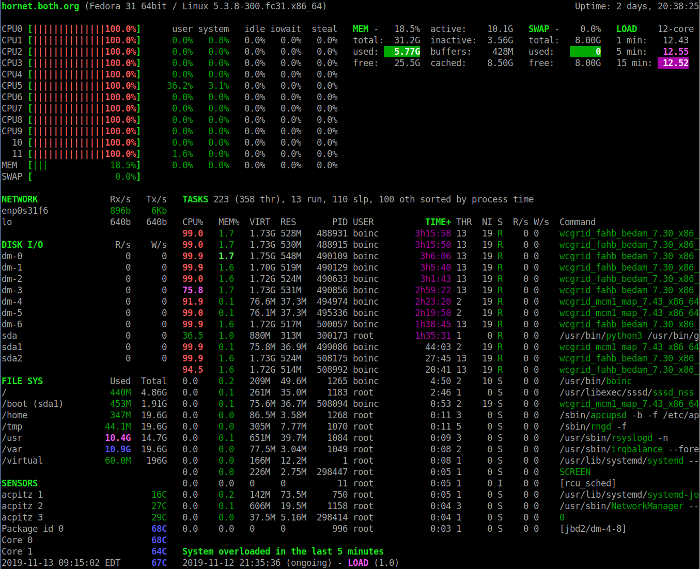Viewport: 700px width, 569px height.
Task: Select the DISK I/O section header
Action: point(22,243)
